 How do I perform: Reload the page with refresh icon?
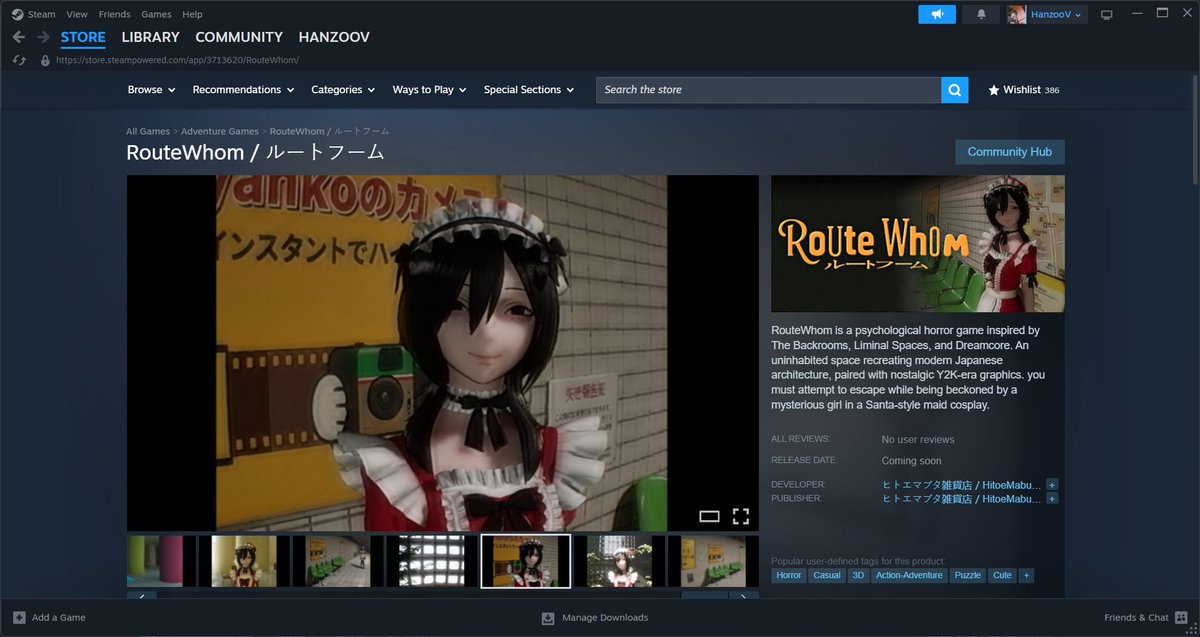tap(18, 60)
